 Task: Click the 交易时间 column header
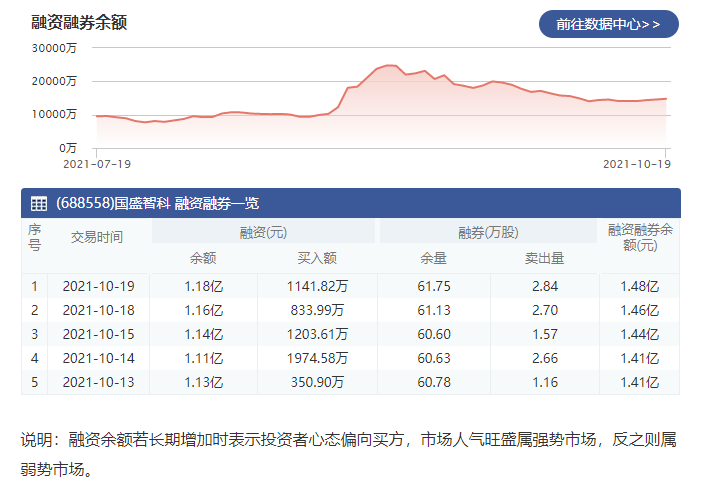pyautogui.click(x=97, y=237)
